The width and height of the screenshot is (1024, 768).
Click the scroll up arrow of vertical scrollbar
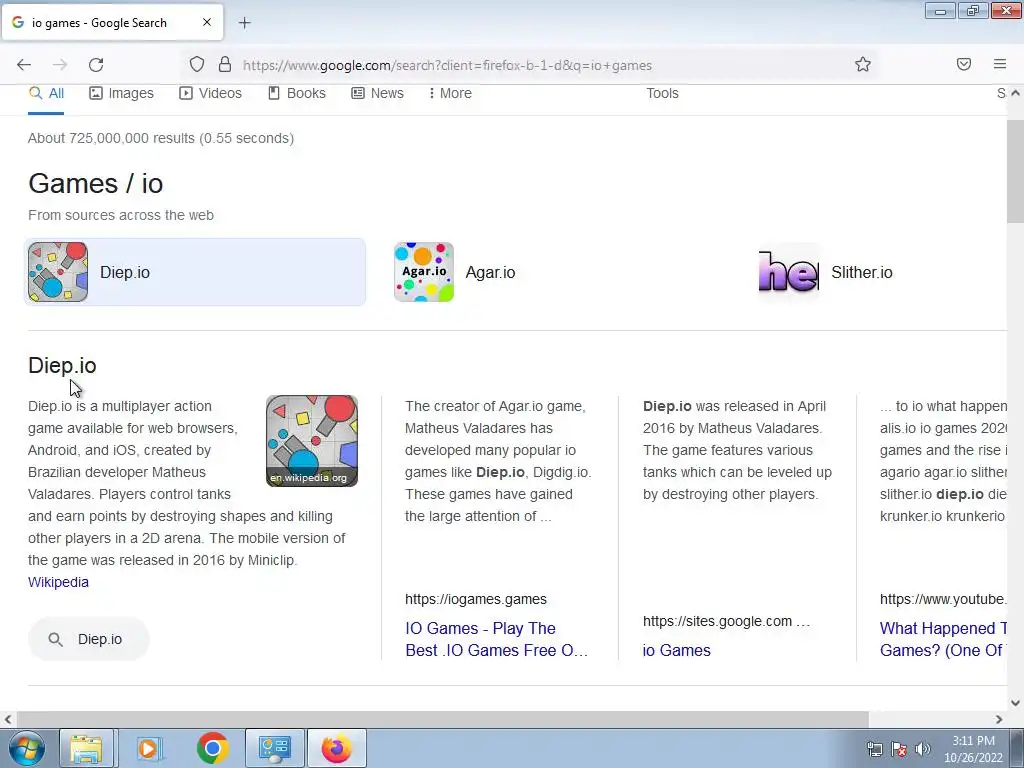(x=1015, y=93)
